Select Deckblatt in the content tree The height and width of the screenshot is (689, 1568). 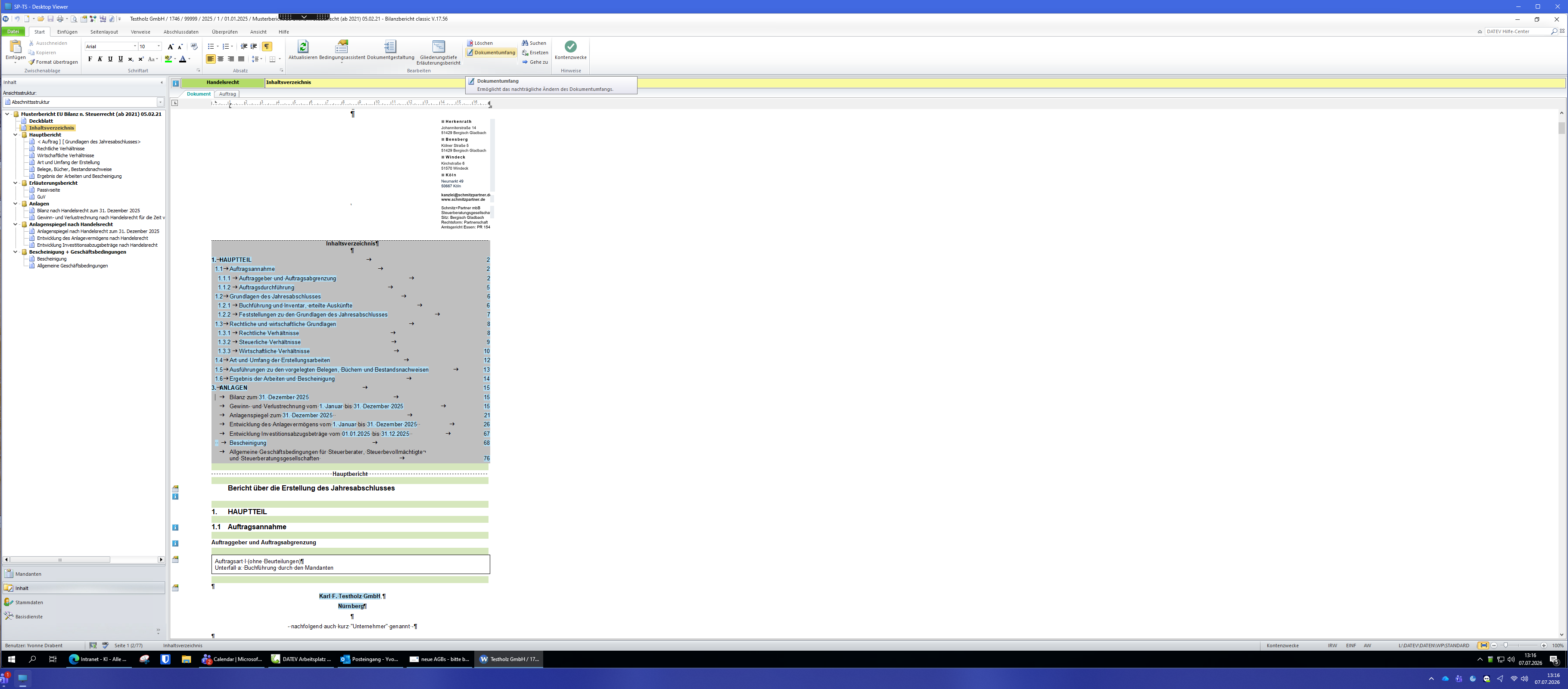click(41, 121)
